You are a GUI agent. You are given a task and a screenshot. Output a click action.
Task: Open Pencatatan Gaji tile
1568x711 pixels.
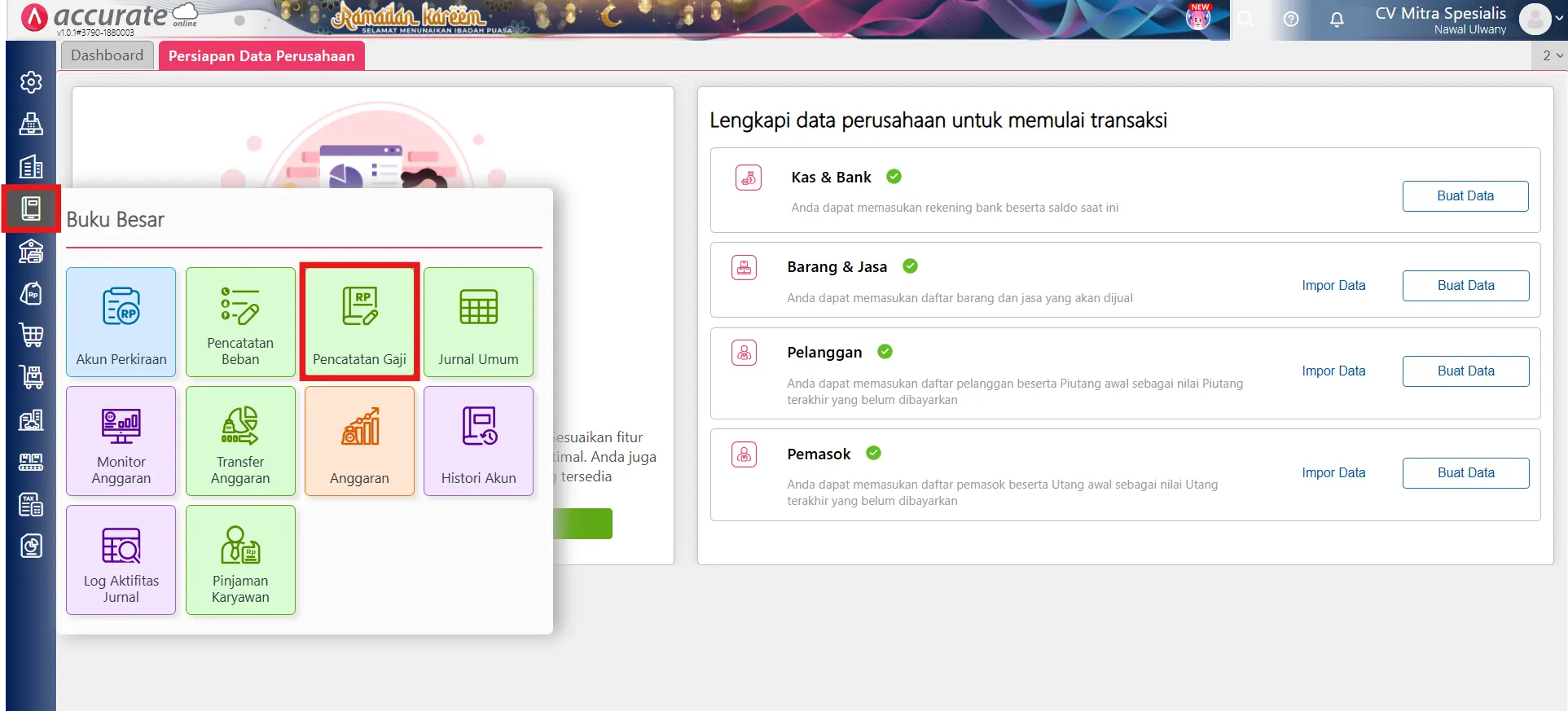tap(359, 322)
